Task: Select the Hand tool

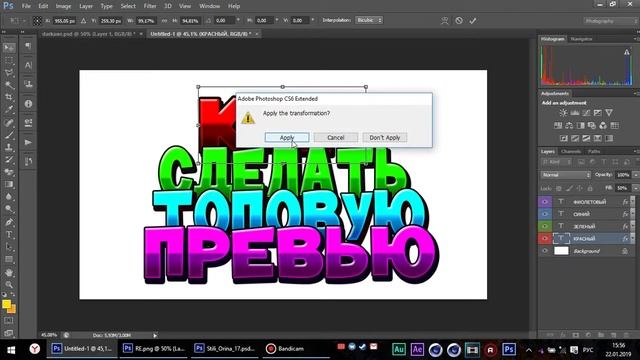Action: point(9,272)
